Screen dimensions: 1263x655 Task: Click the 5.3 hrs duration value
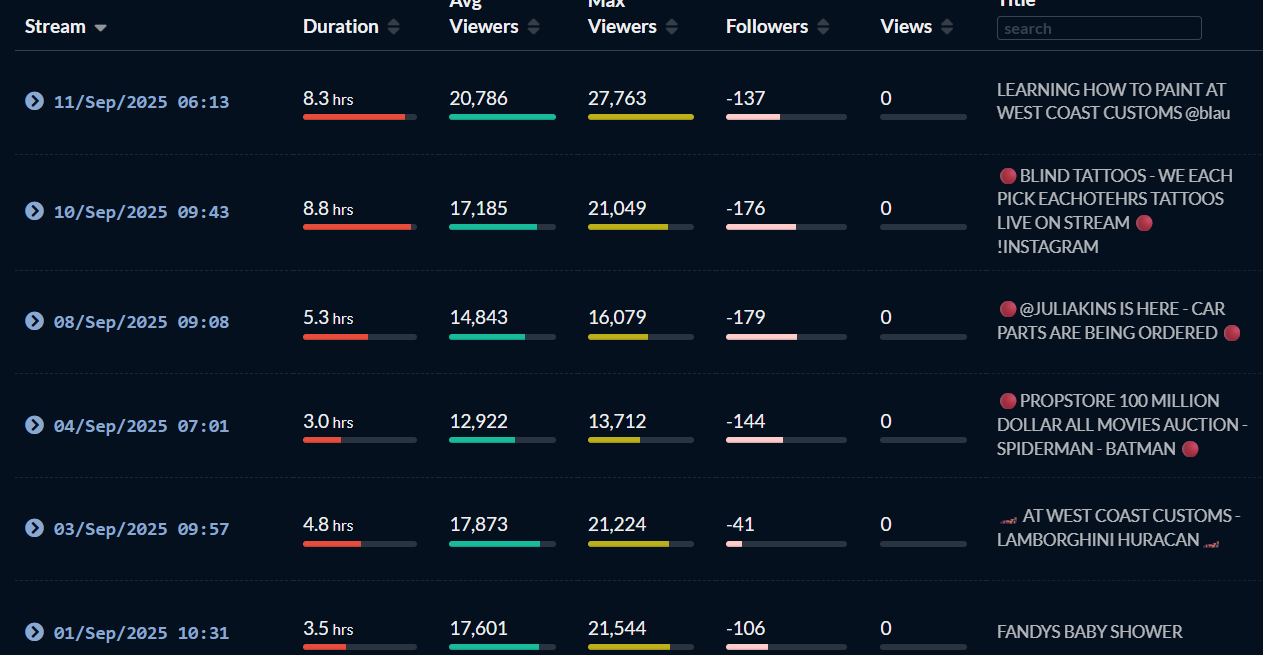[x=328, y=317]
